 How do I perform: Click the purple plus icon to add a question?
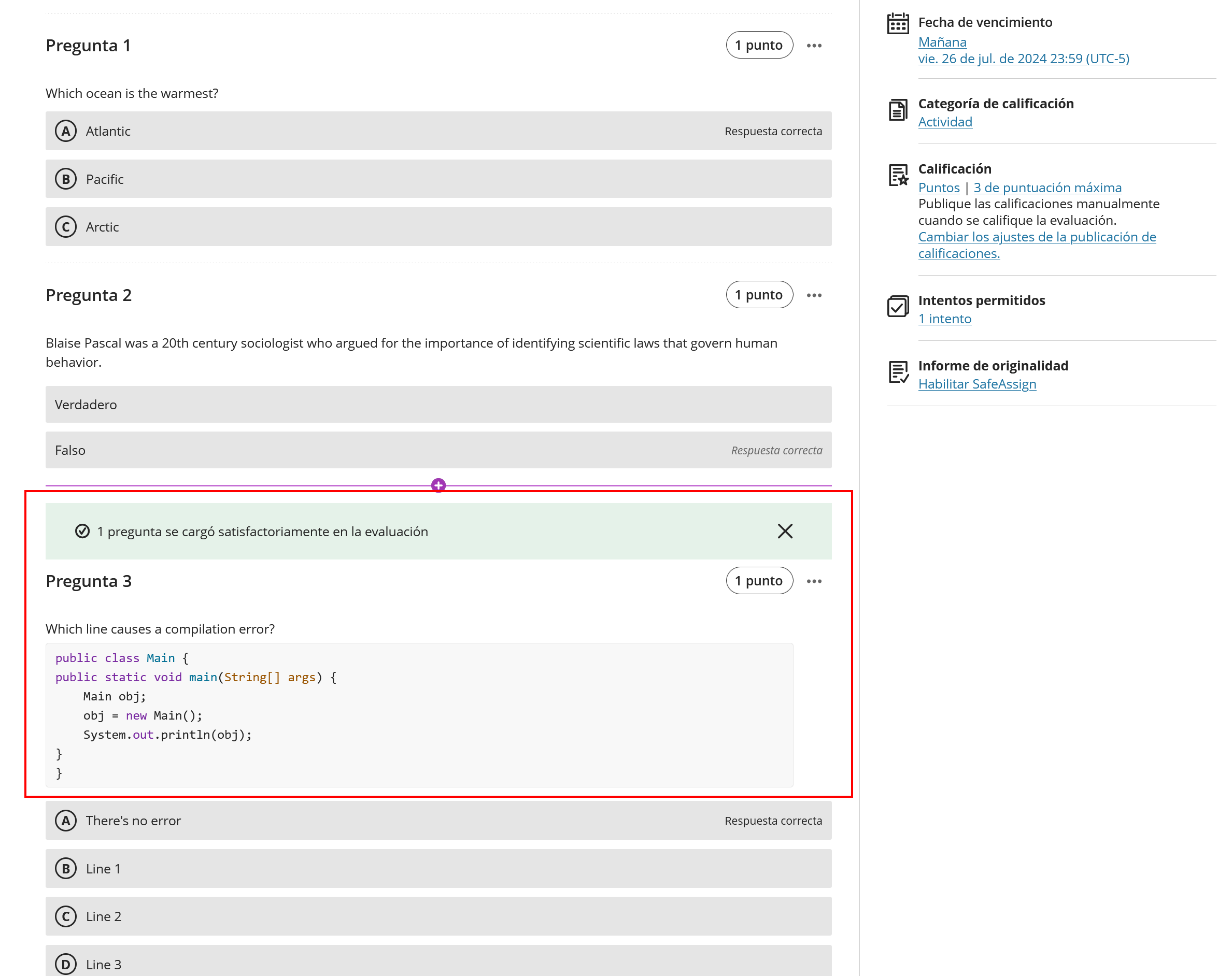[438, 486]
